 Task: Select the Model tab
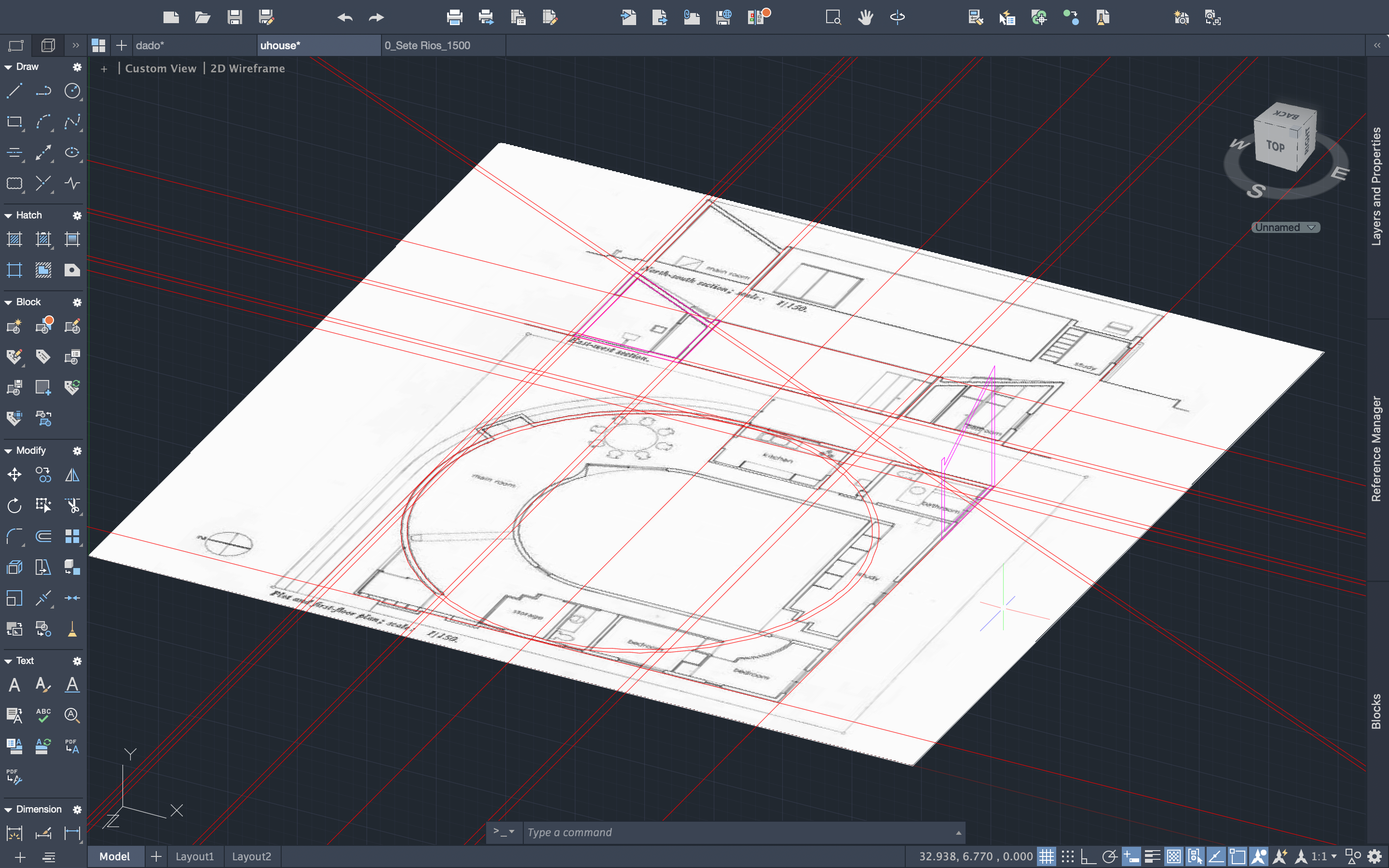pyautogui.click(x=115, y=856)
